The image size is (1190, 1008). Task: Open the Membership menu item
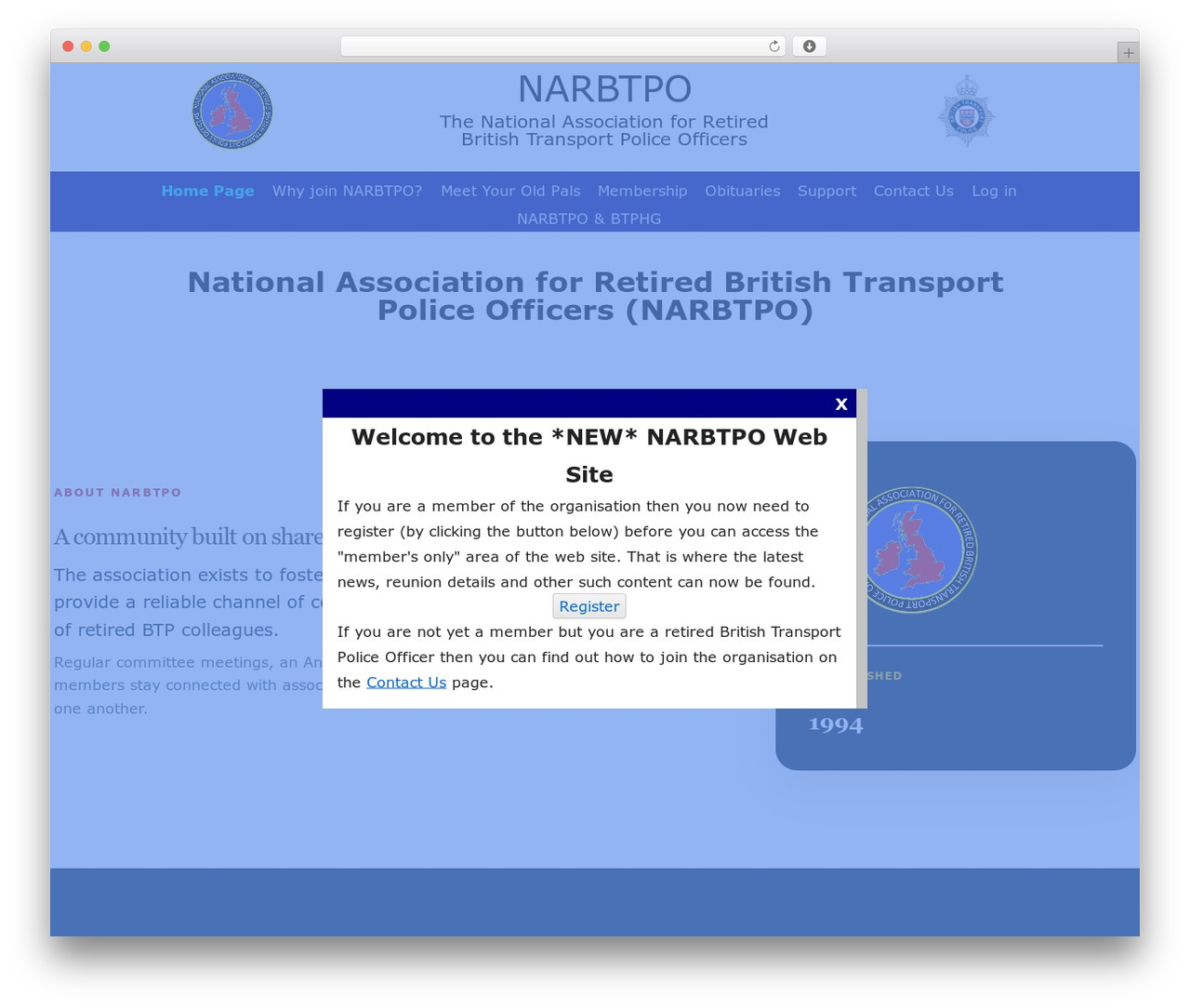[x=642, y=191]
